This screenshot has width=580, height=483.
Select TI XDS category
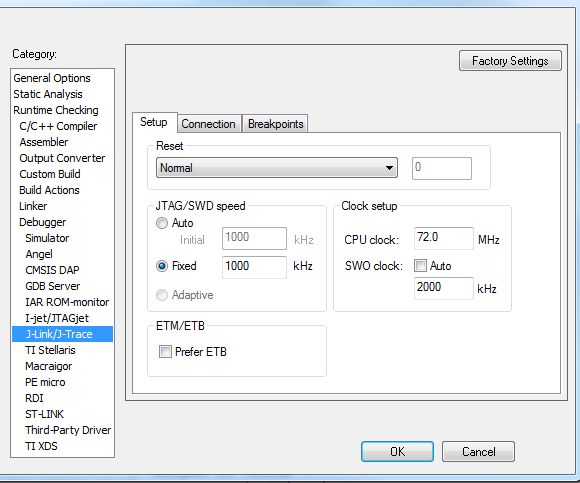[x=41, y=446]
